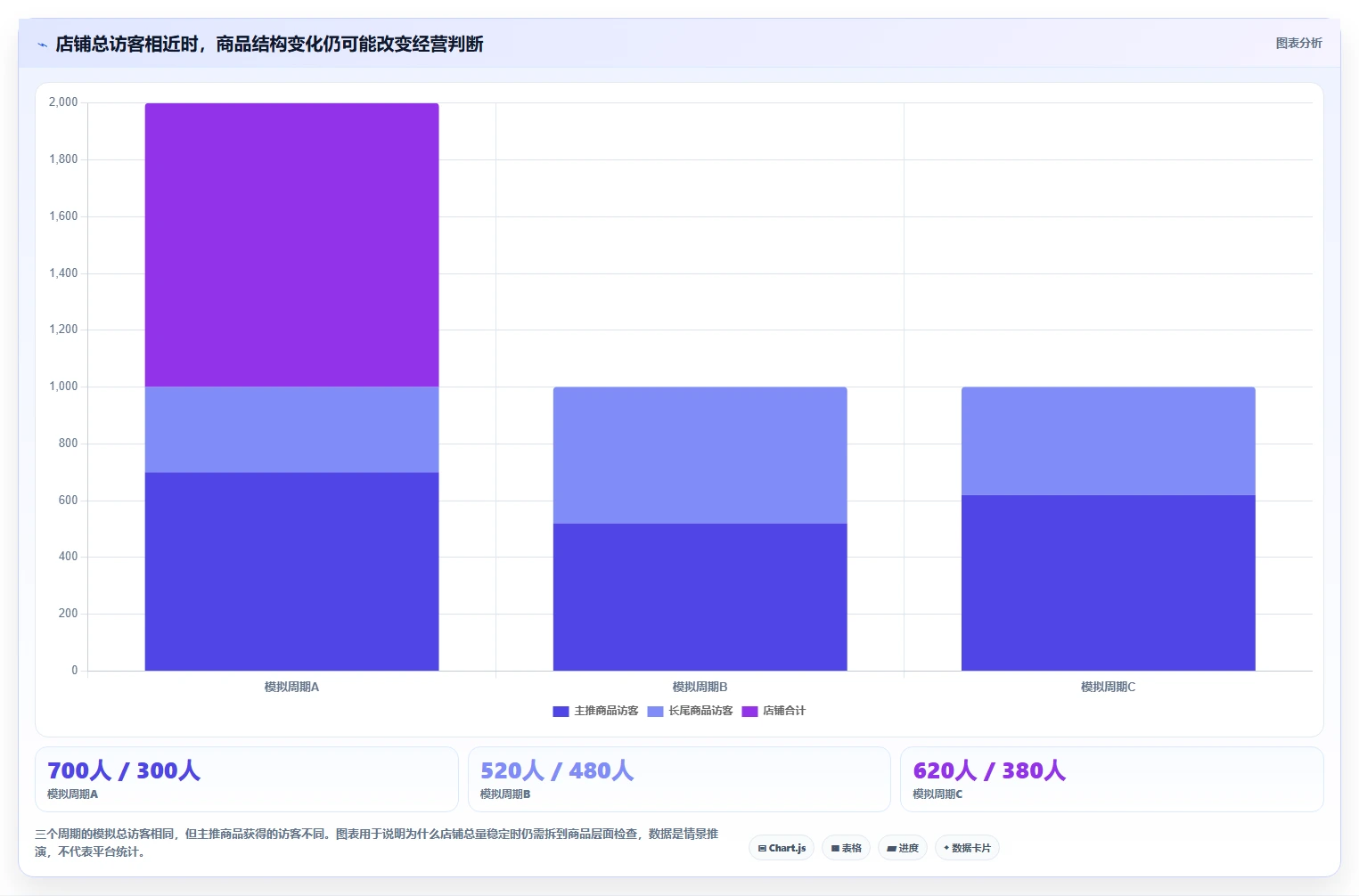
Task: Click the 模拟周期C x-axis label
Action: coord(1108,687)
